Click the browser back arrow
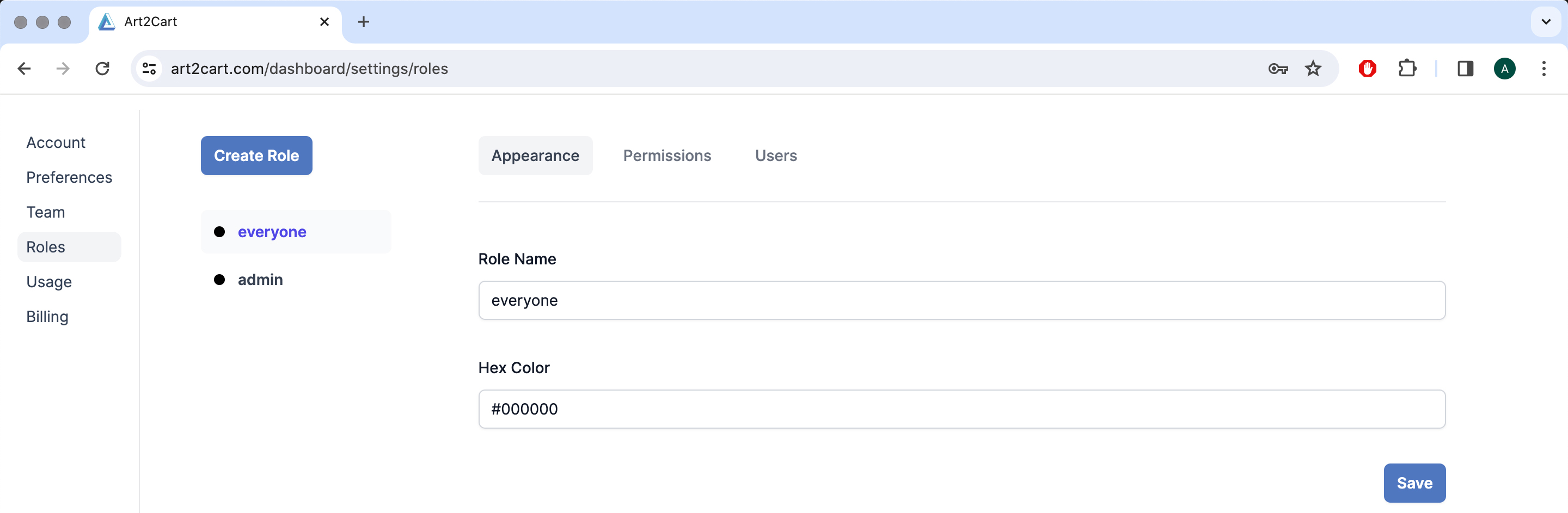The height and width of the screenshot is (513, 1568). tap(24, 69)
